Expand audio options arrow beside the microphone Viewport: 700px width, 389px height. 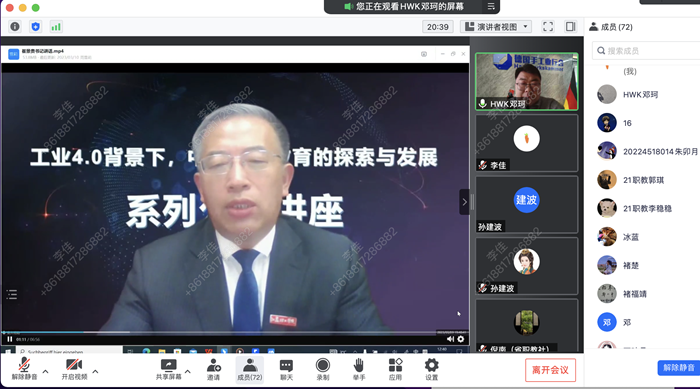click(46, 372)
